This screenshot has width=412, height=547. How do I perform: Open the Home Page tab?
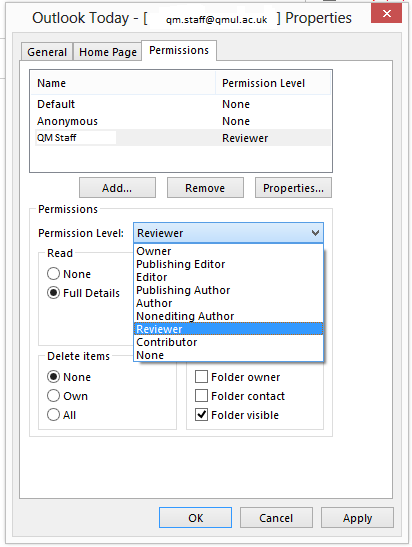107,52
